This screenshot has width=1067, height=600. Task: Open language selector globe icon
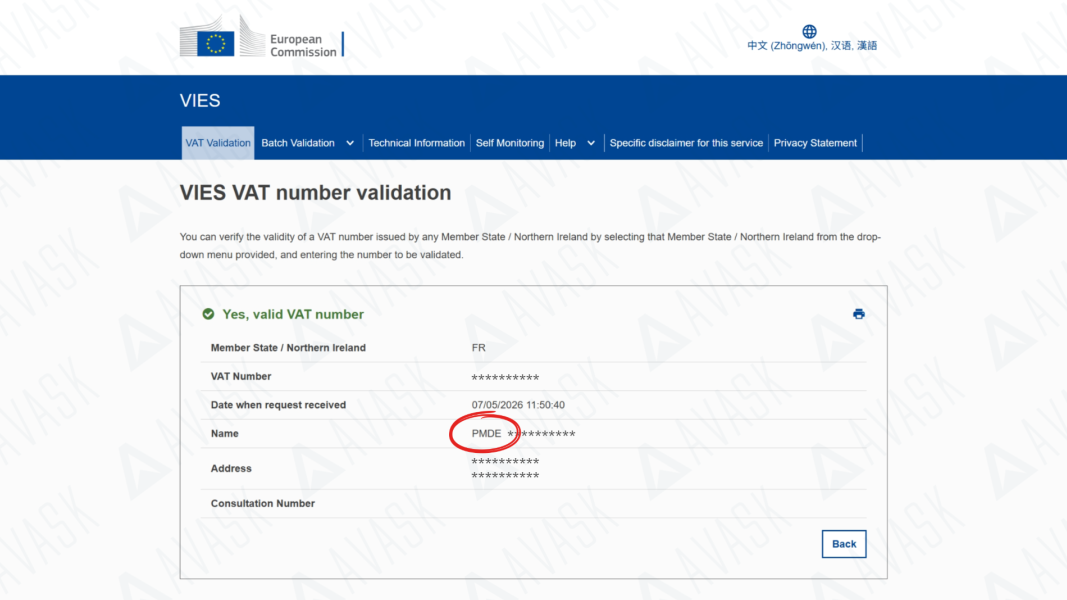click(809, 31)
